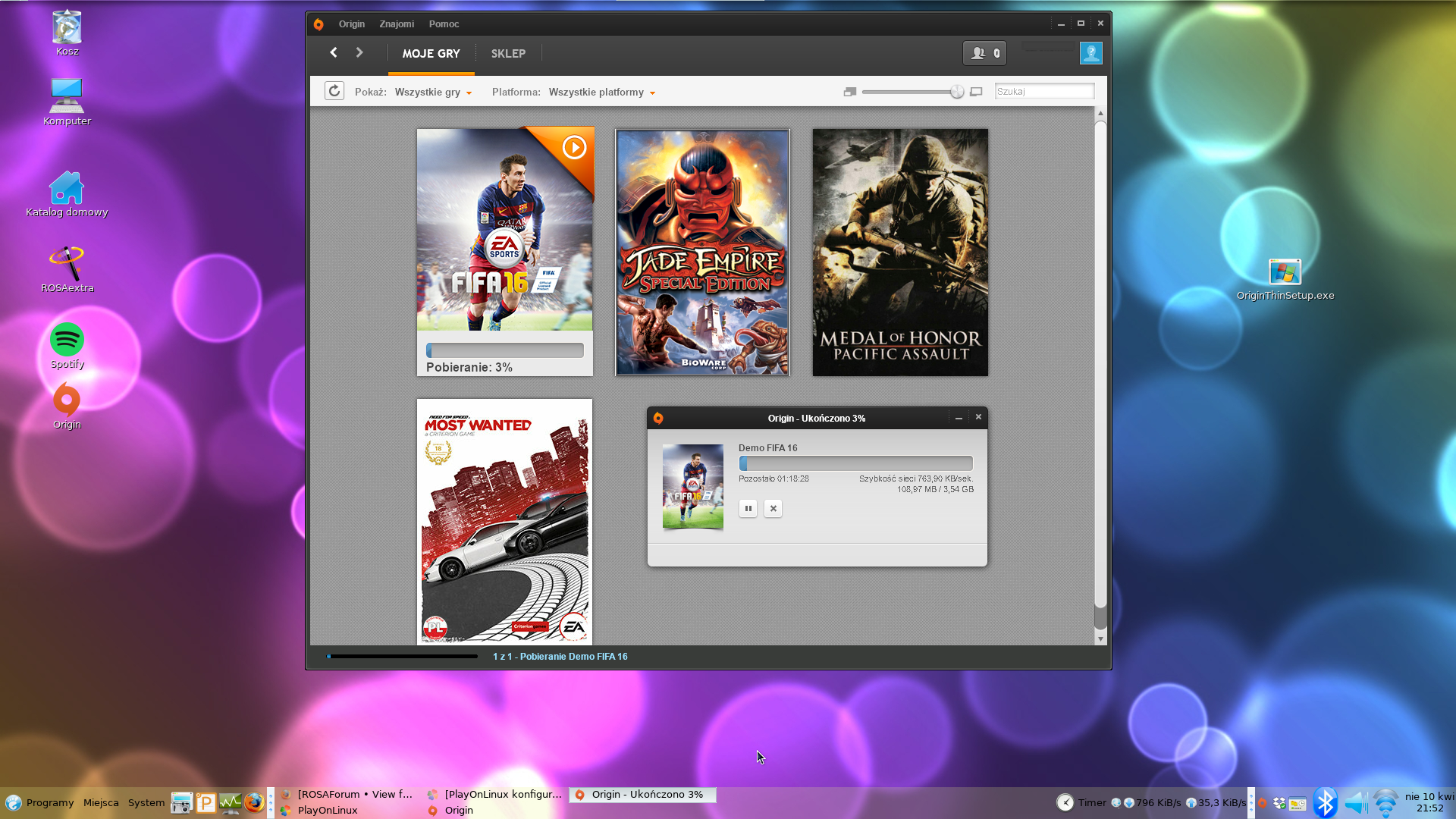Expand the Wszystkie gry filter dropdown

(434, 93)
